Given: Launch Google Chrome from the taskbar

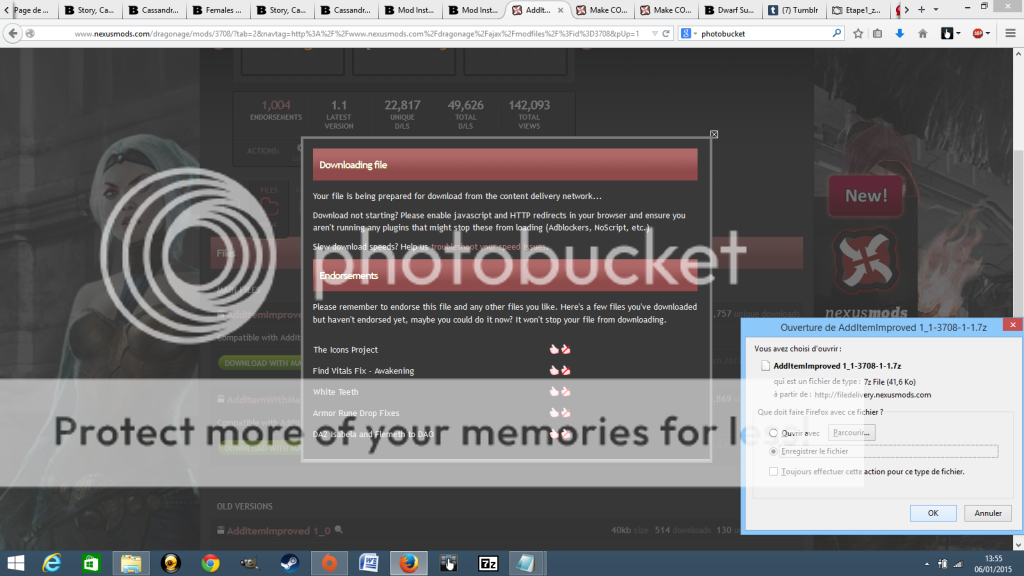Looking at the screenshot, I should pyautogui.click(x=210, y=562).
